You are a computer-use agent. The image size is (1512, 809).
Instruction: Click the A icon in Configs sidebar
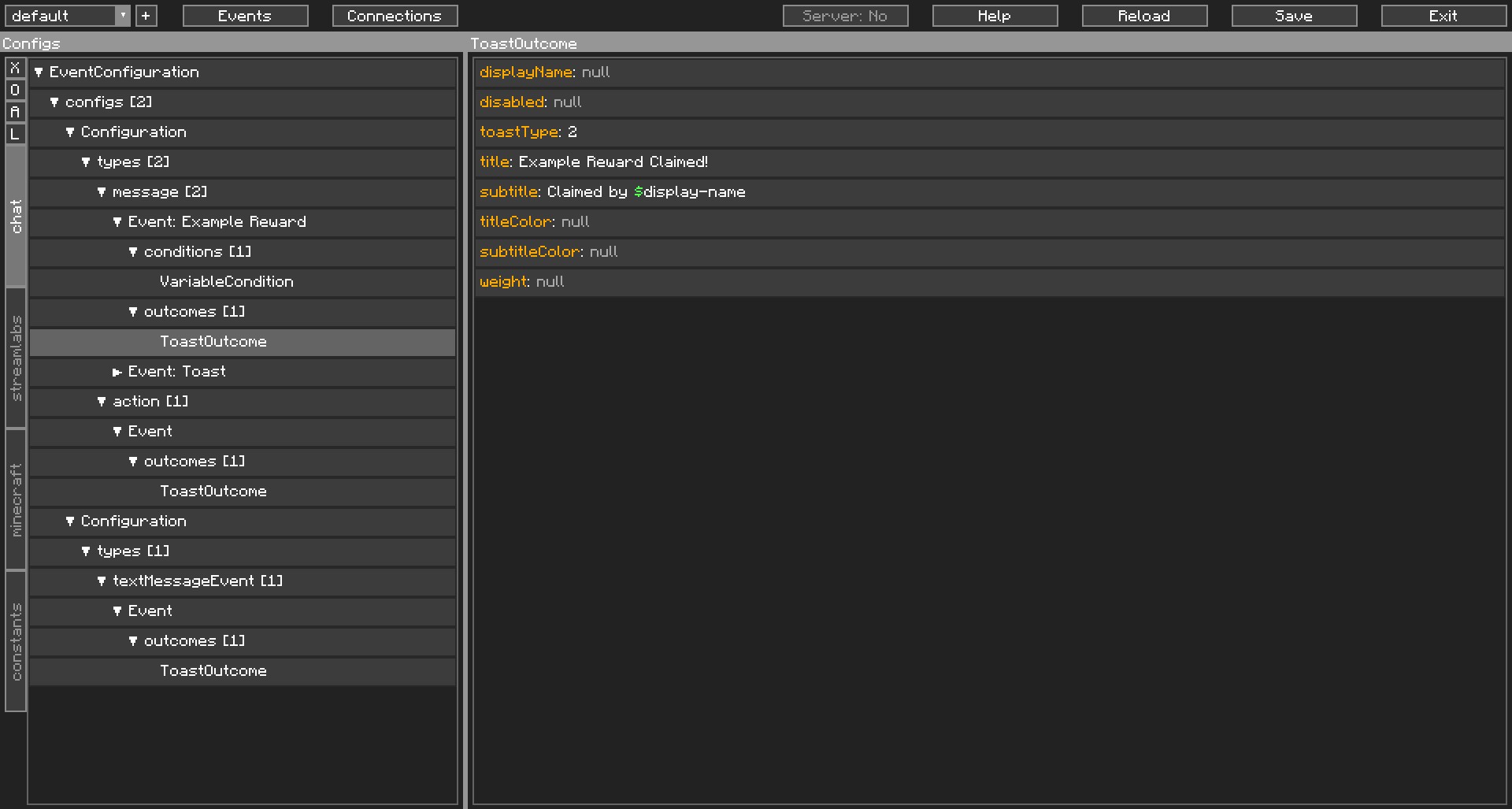coord(15,113)
